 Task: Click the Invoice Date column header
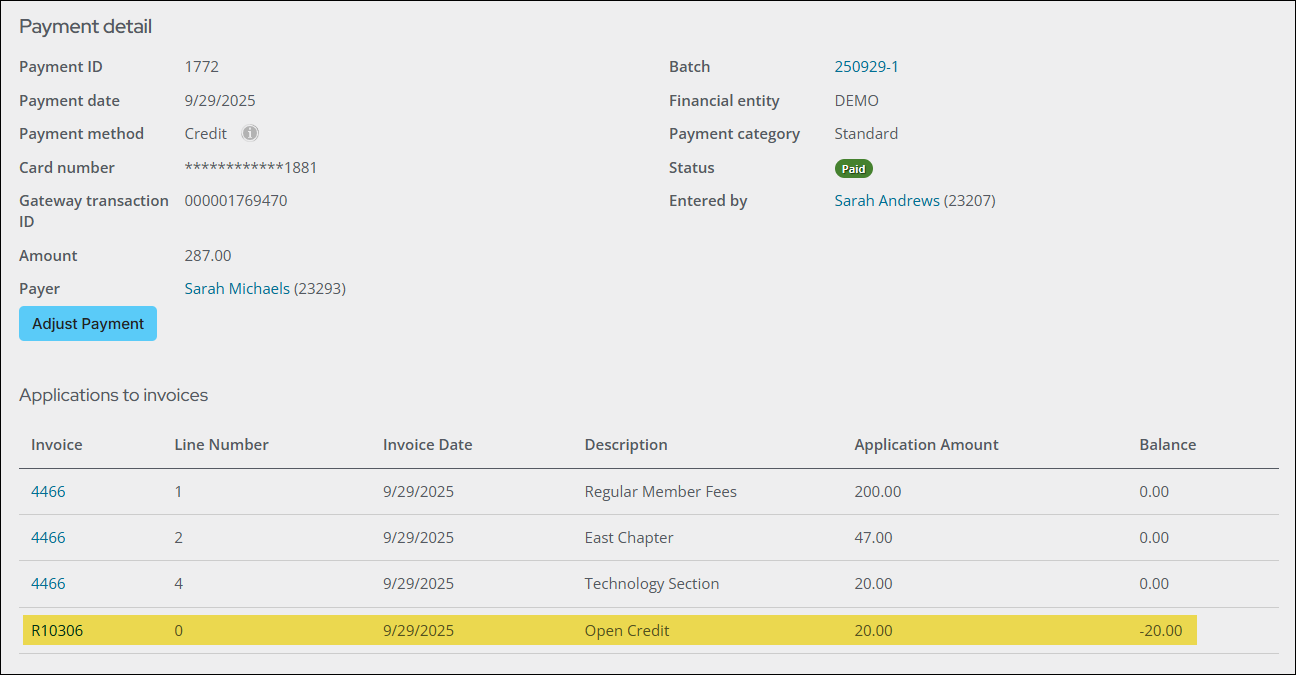pyautogui.click(x=427, y=445)
